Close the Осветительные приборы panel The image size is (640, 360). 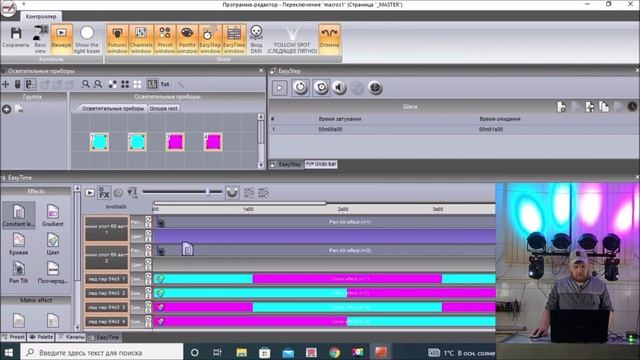coord(261,71)
